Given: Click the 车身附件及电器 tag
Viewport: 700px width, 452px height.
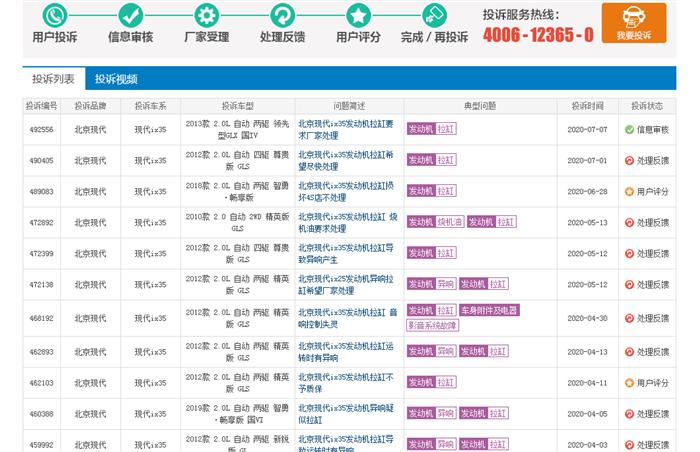Looking at the screenshot, I should [489, 310].
